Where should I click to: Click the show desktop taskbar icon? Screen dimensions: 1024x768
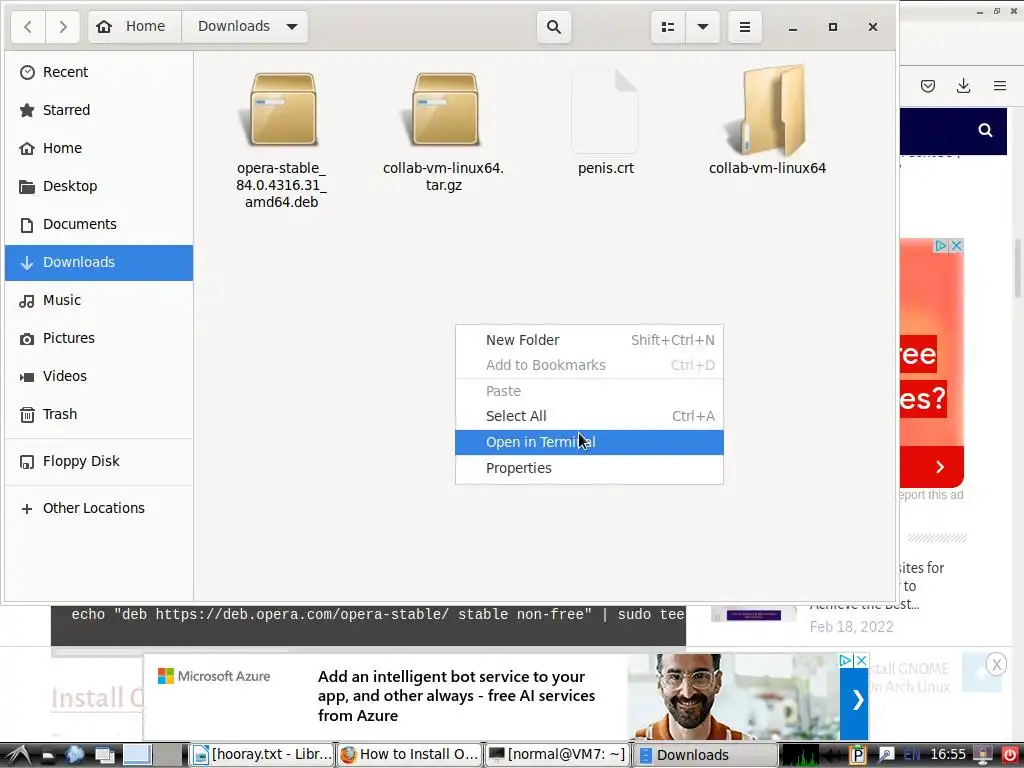(104, 756)
